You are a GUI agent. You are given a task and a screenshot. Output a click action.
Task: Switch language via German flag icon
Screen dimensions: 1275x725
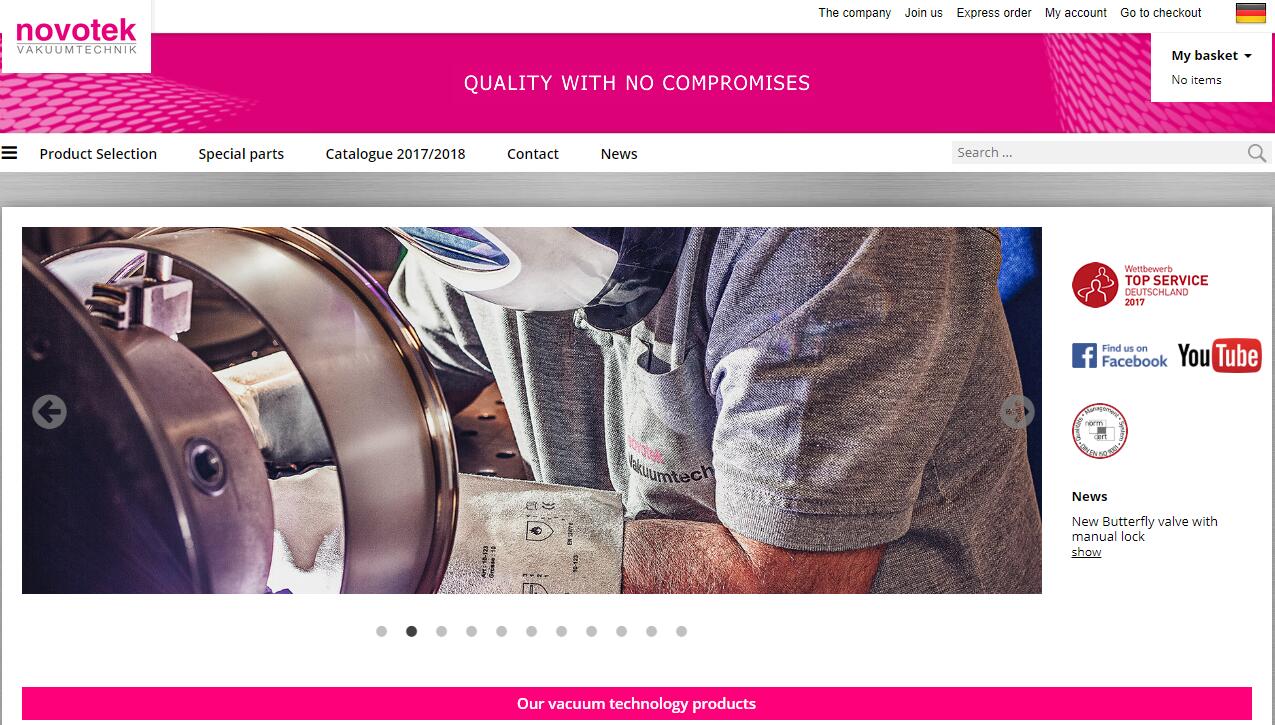click(1250, 13)
